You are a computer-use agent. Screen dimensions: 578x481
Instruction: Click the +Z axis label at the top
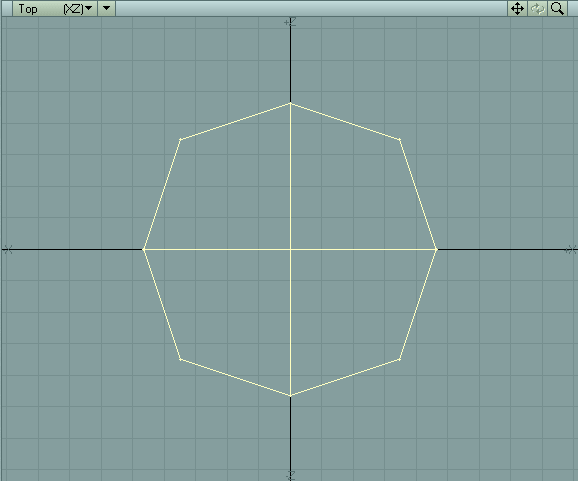click(290, 22)
